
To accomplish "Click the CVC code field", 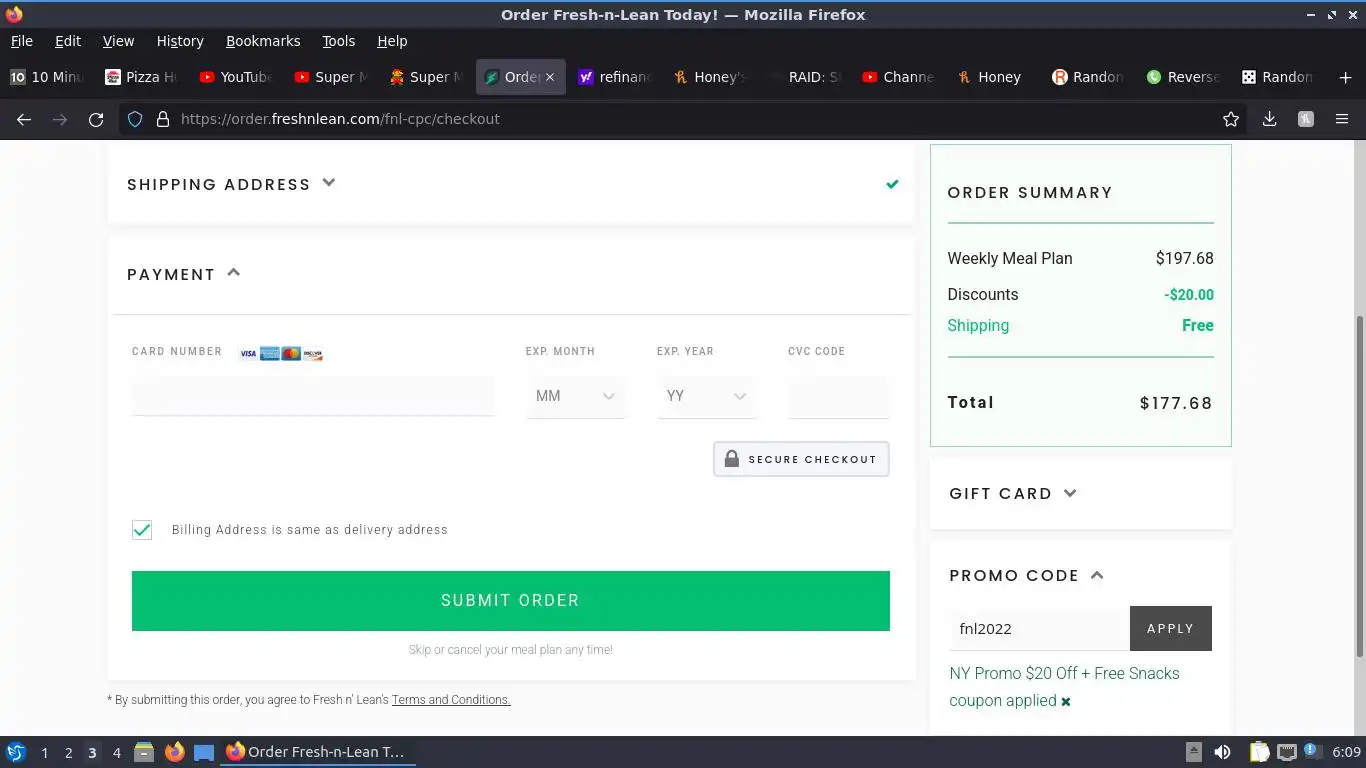I will (x=838, y=396).
